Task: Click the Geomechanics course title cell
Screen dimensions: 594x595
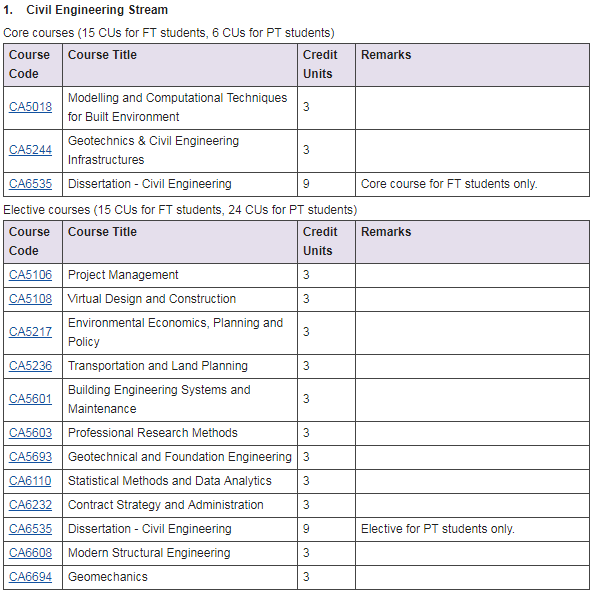Action: (180, 577)
